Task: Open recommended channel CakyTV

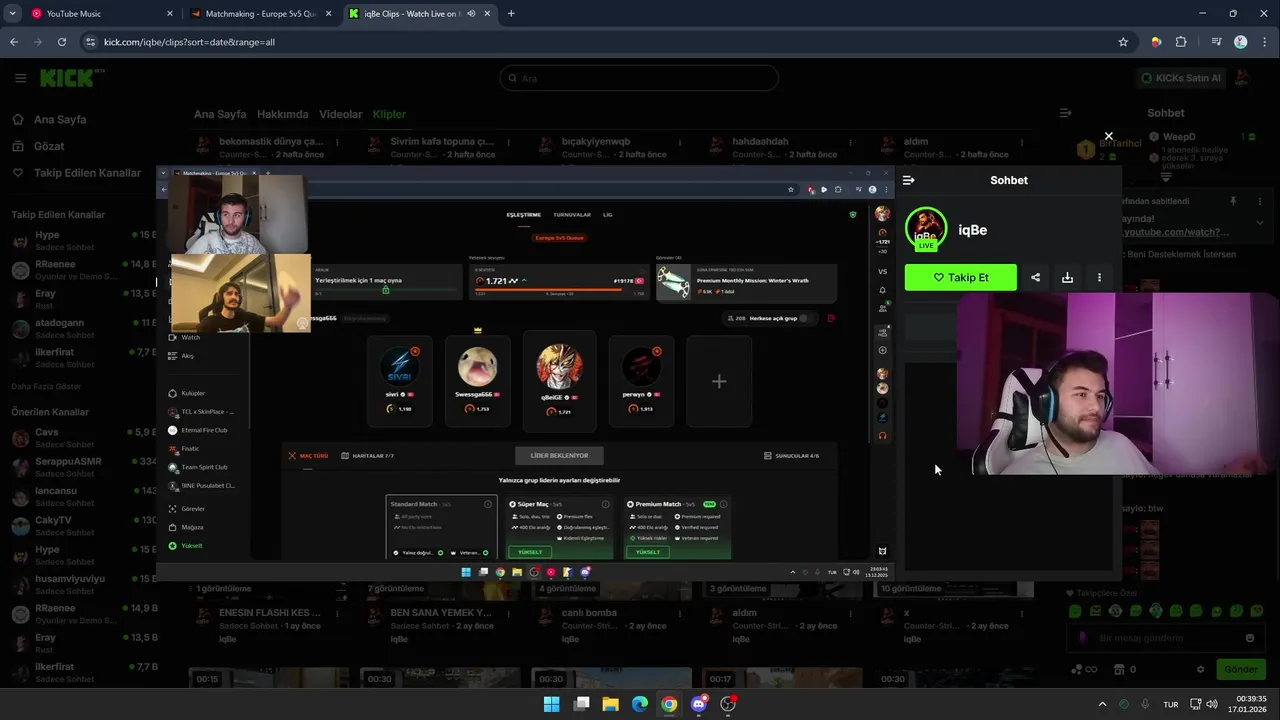Action: (80, 526)
